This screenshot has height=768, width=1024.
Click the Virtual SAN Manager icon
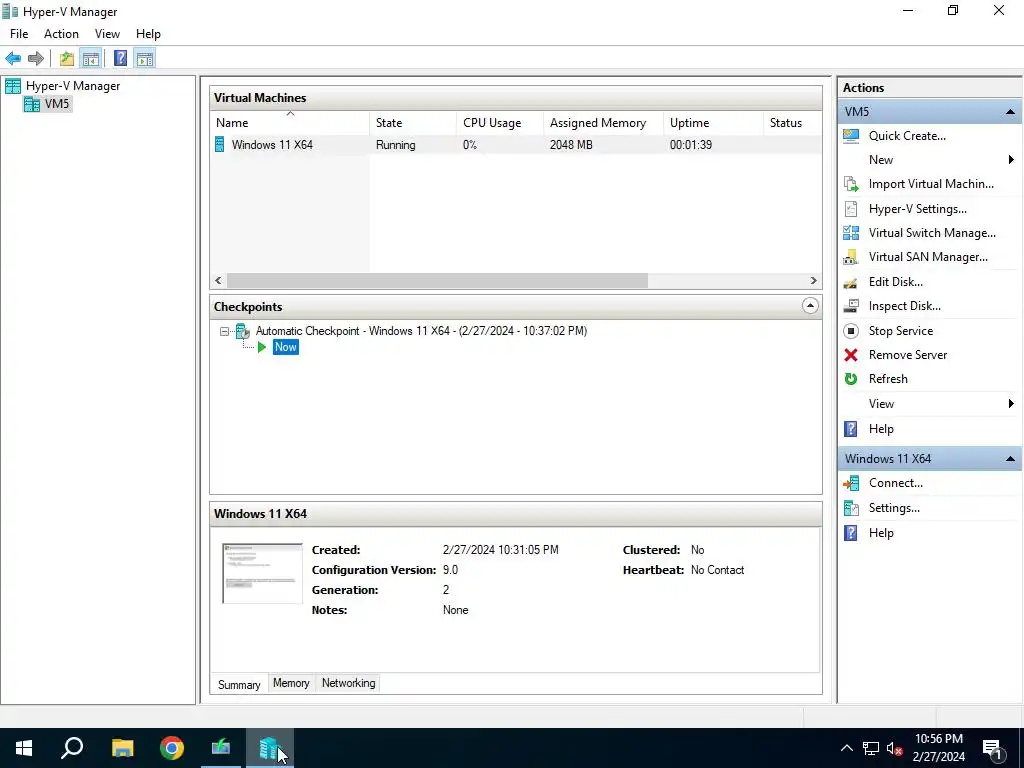851,257
